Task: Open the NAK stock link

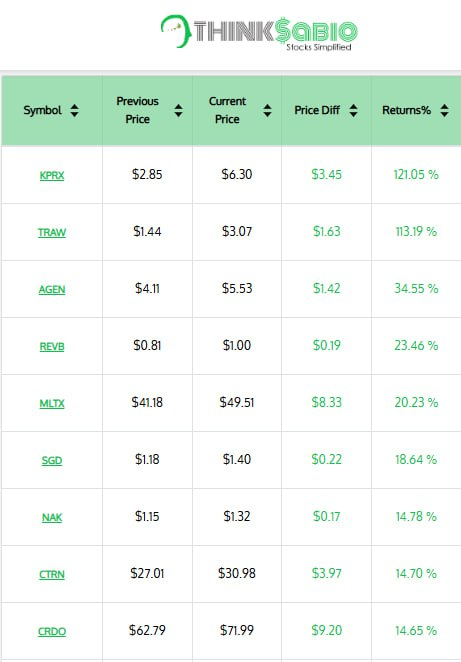Action: [x=52, y=517]
